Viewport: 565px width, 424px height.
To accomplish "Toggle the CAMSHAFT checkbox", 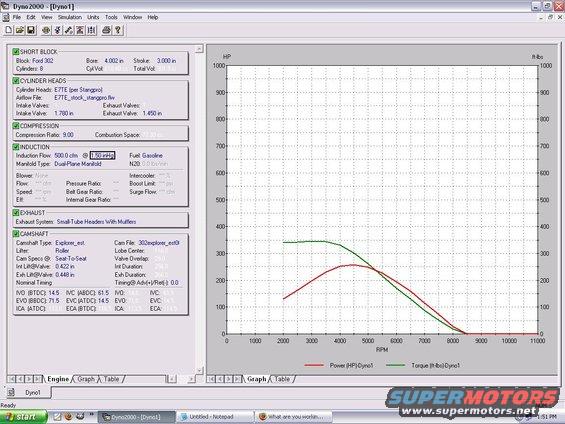I will pos(15,234).
